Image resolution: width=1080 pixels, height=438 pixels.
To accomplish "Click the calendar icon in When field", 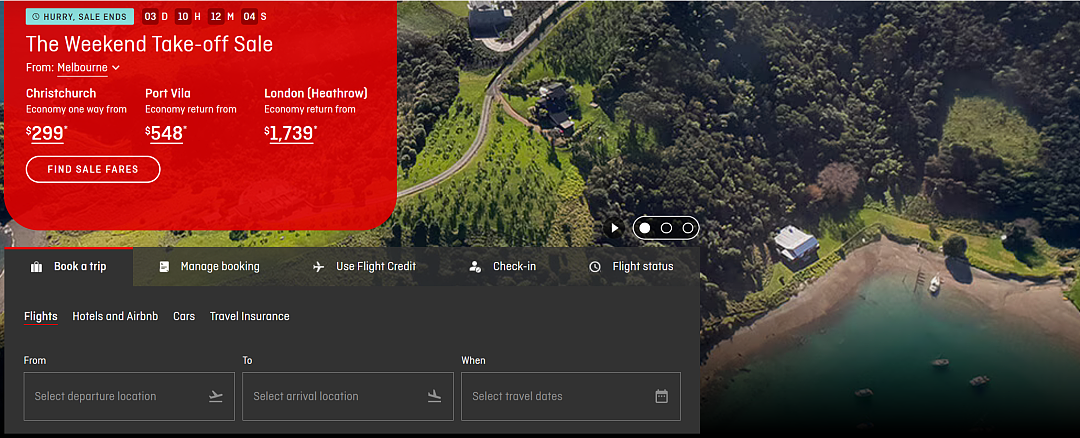I will pos(661,396).
